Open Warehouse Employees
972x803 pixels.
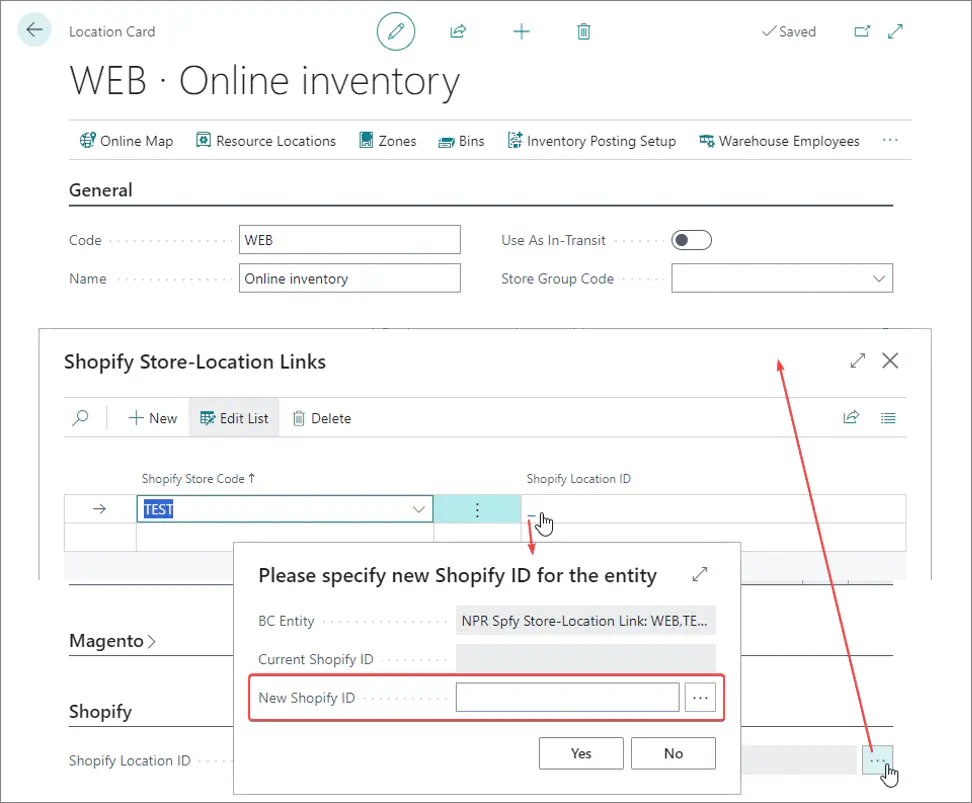point(779,141)
